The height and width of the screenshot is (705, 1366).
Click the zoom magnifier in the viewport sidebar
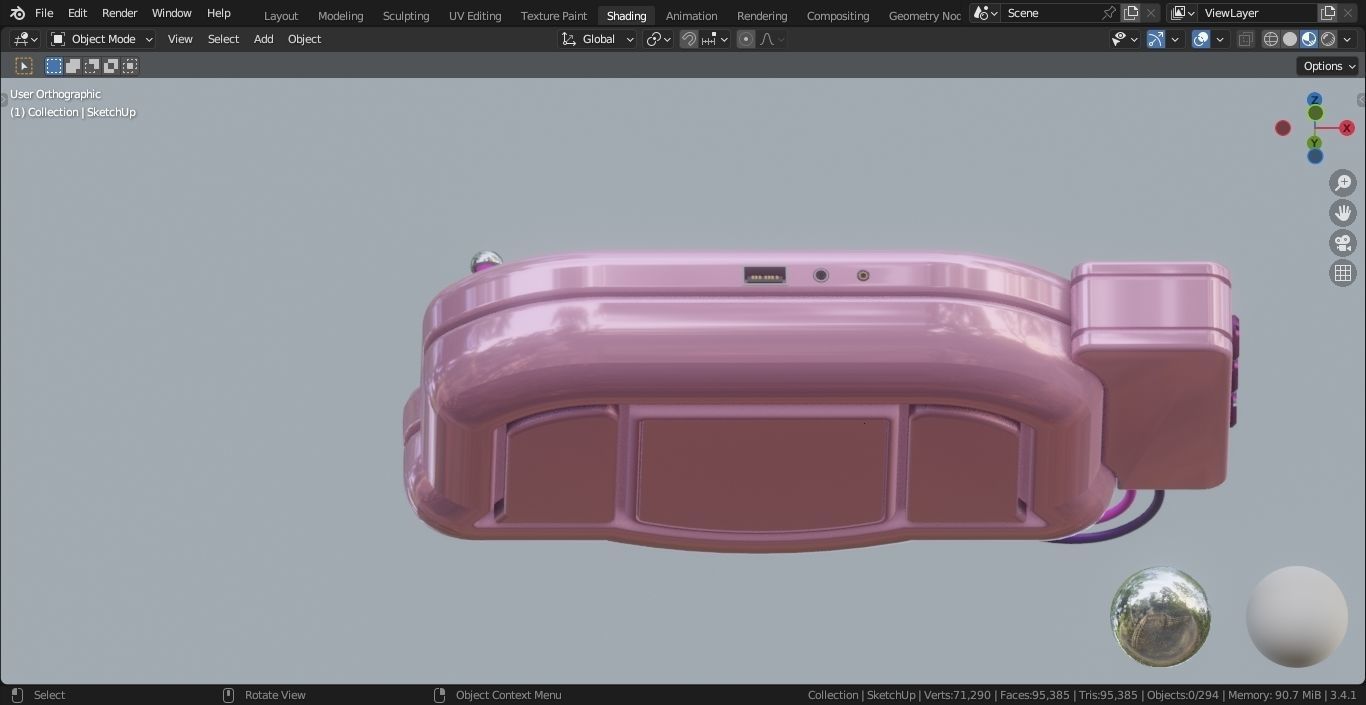click(x=1343, y=183)
